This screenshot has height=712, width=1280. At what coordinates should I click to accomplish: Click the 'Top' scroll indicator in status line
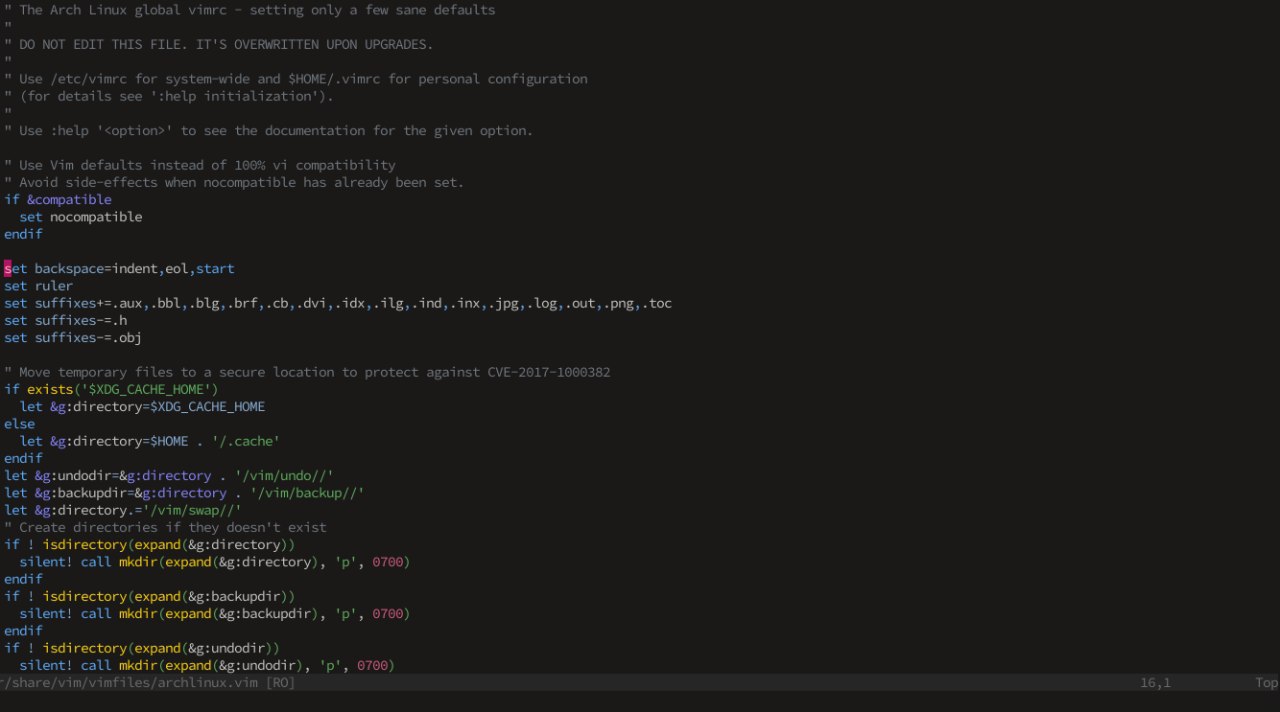(1267, 683)
